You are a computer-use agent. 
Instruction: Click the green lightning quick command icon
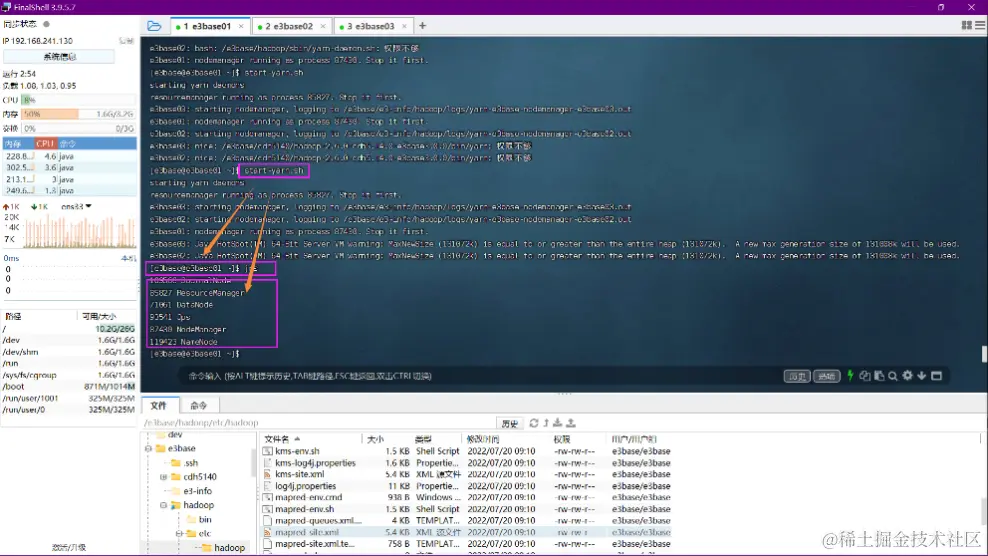coord(850,376)
